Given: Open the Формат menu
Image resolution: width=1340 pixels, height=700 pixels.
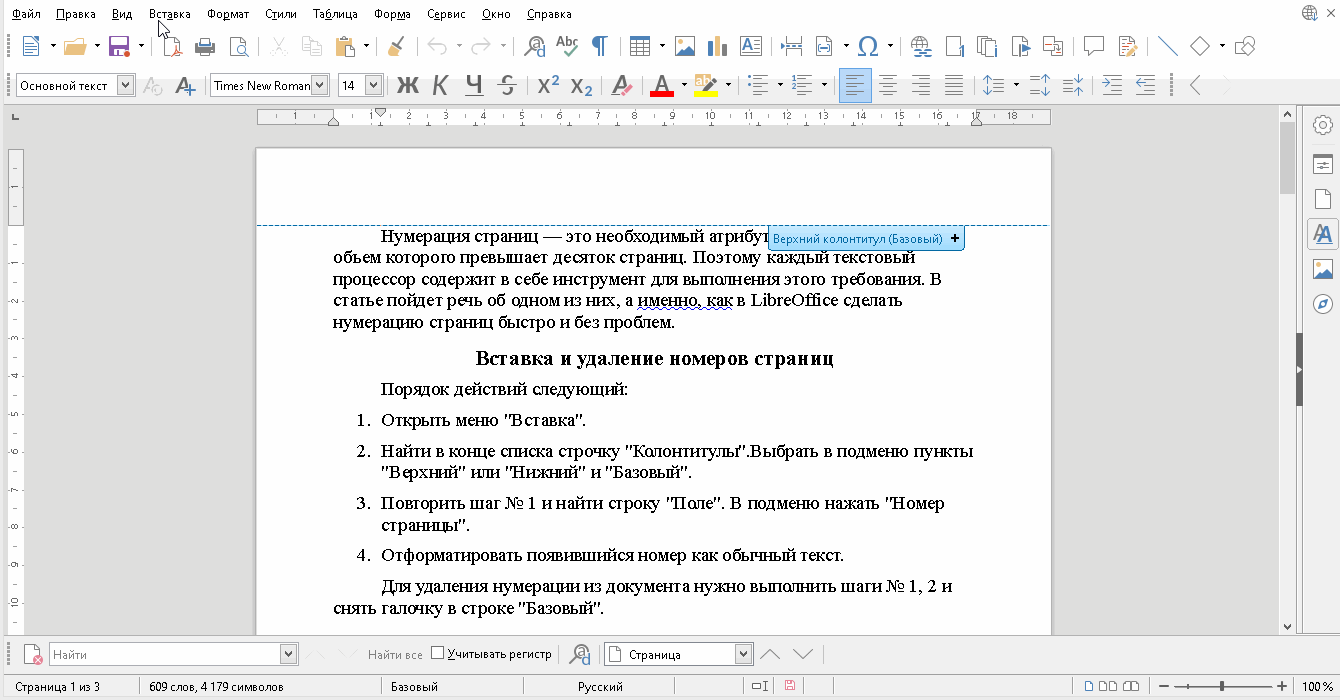Looking at the screenshot, I should tap(228, 14).
